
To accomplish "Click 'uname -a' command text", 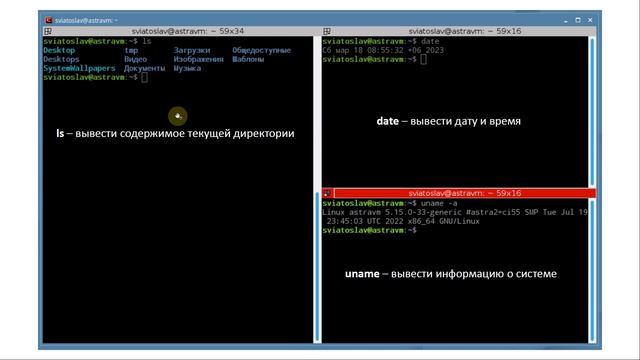I will click(x=439, y=203).
